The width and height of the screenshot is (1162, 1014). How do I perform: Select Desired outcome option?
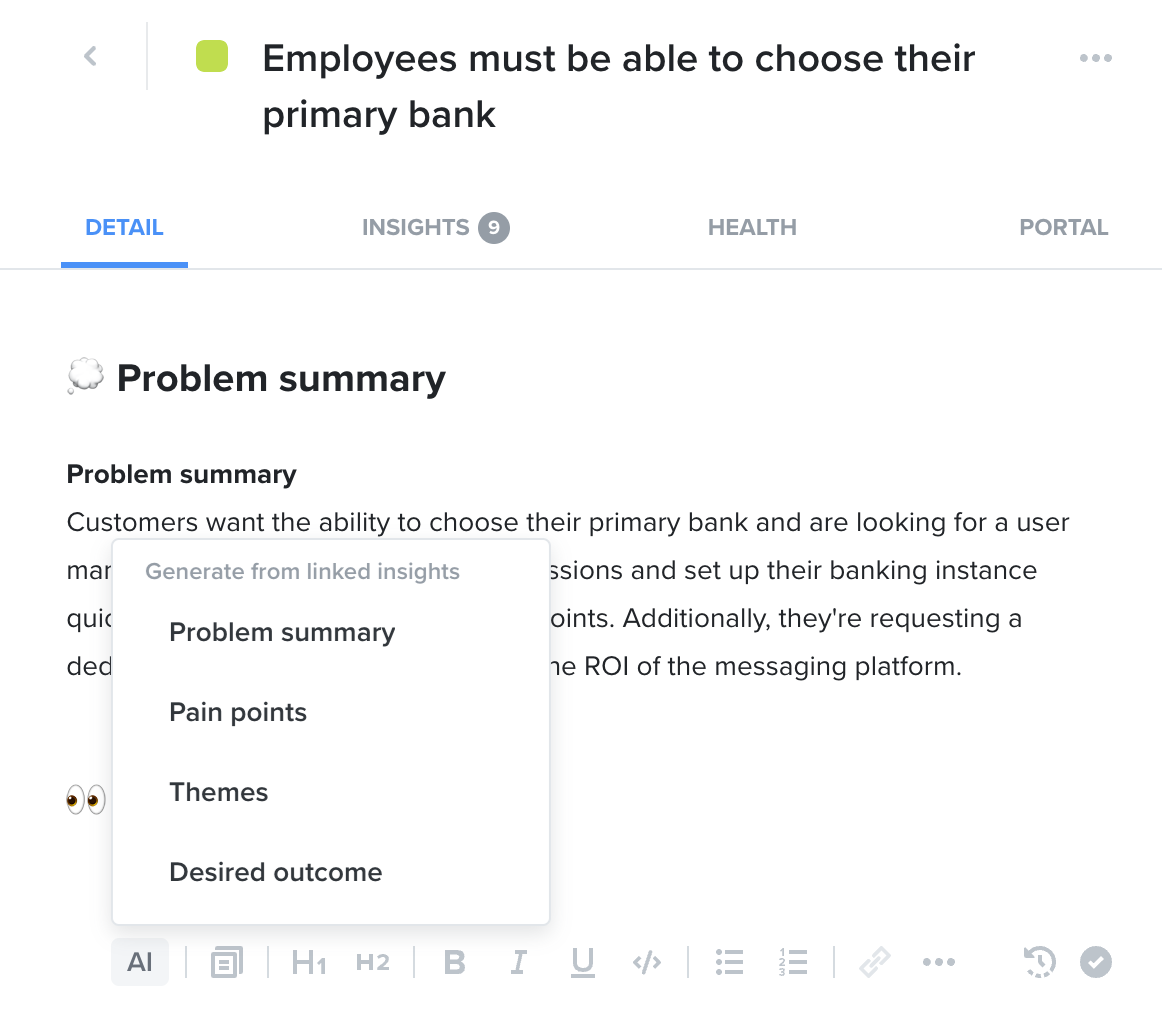[x=276, y=872]
